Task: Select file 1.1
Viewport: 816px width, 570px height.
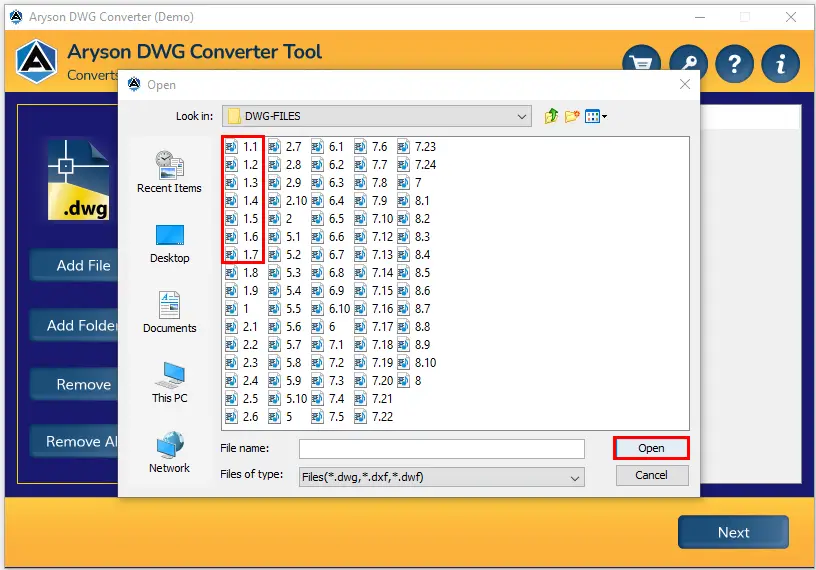Action: click(x=242, y=147)
